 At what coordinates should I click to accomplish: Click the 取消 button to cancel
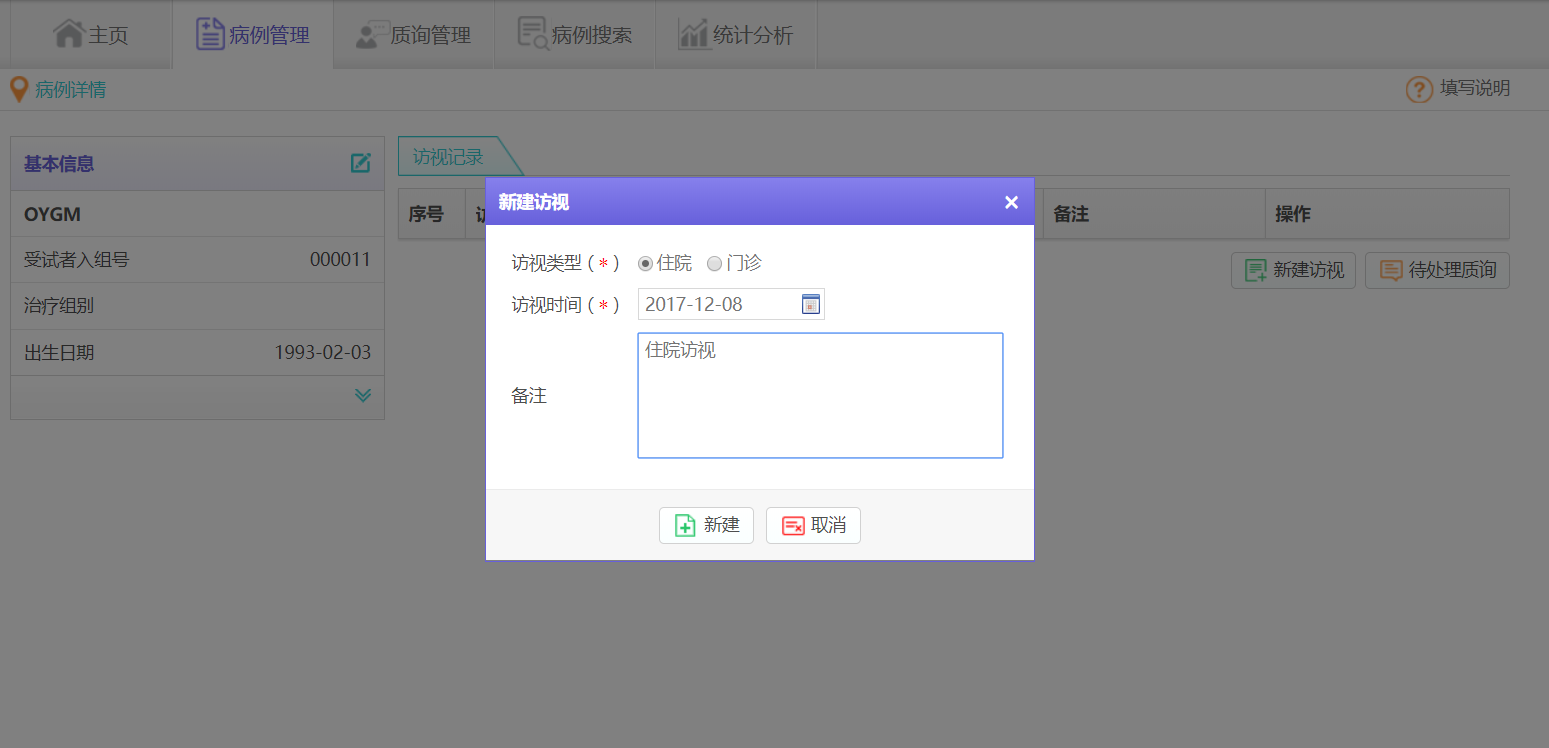(813, 526)
